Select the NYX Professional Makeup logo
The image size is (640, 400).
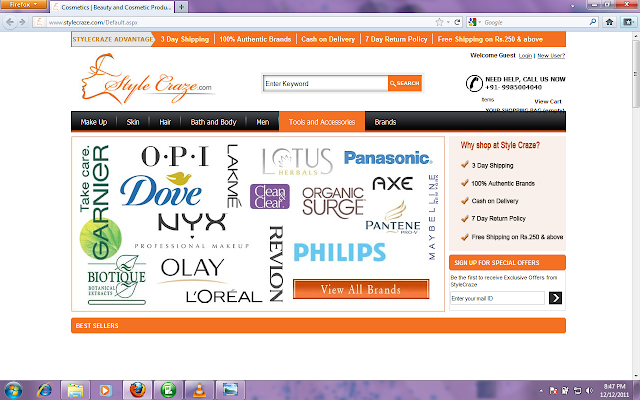192,231
